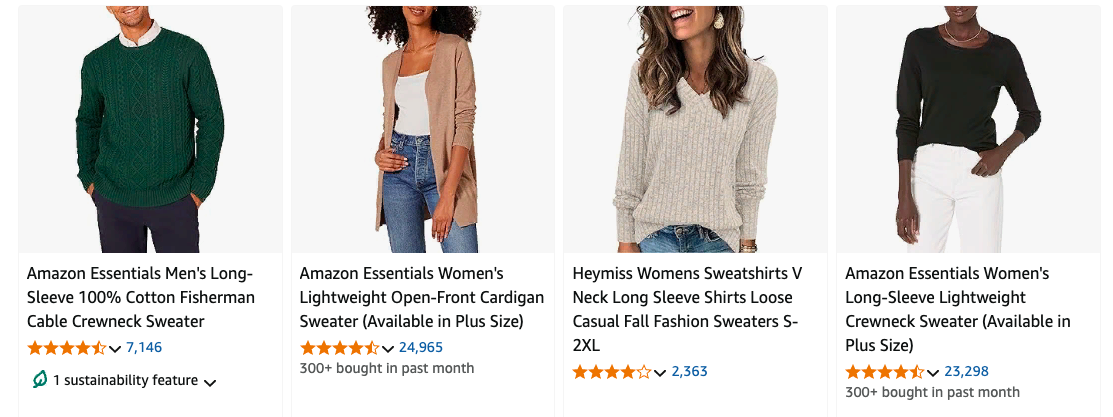Expand rating popover for men's Fisherman sweater
1113x417 pixels.
tap(115, 349)
